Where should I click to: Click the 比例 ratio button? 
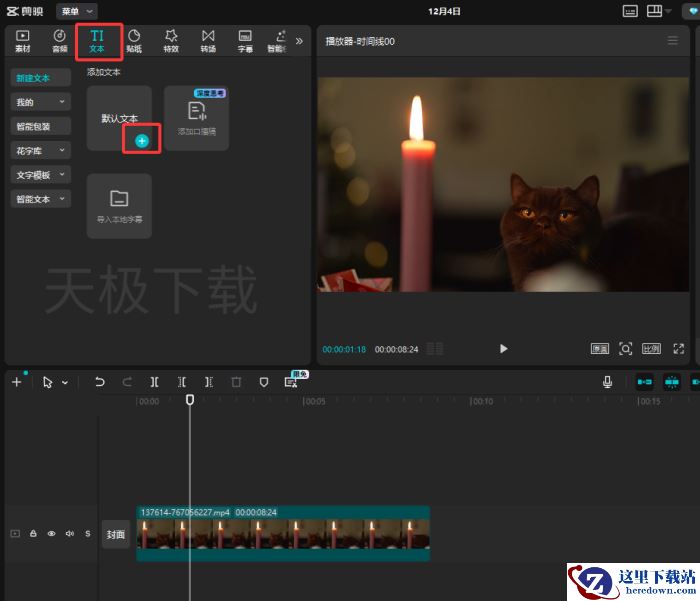(x=651, y=349)
